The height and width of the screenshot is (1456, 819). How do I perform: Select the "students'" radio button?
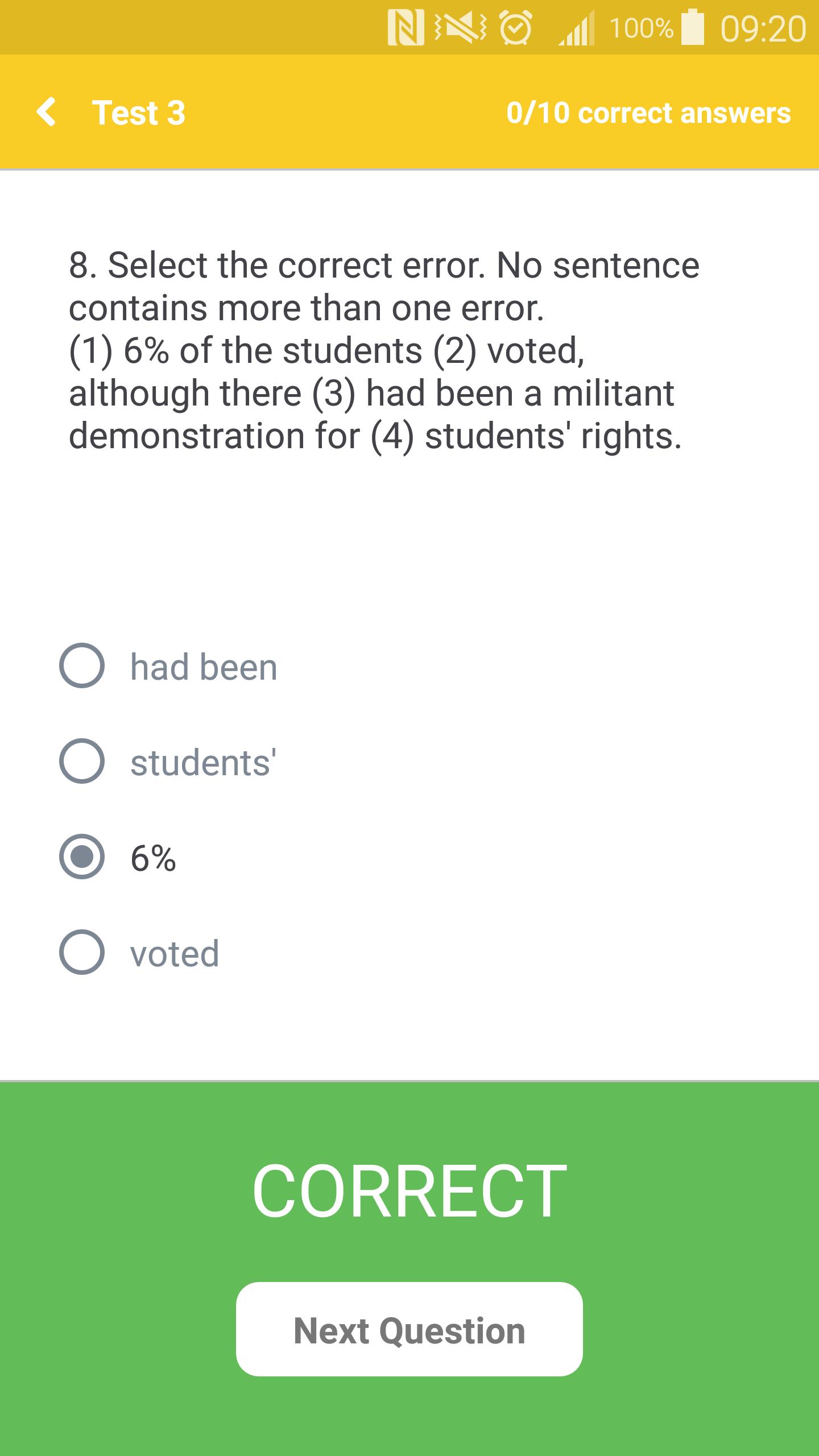pos(82,761)
